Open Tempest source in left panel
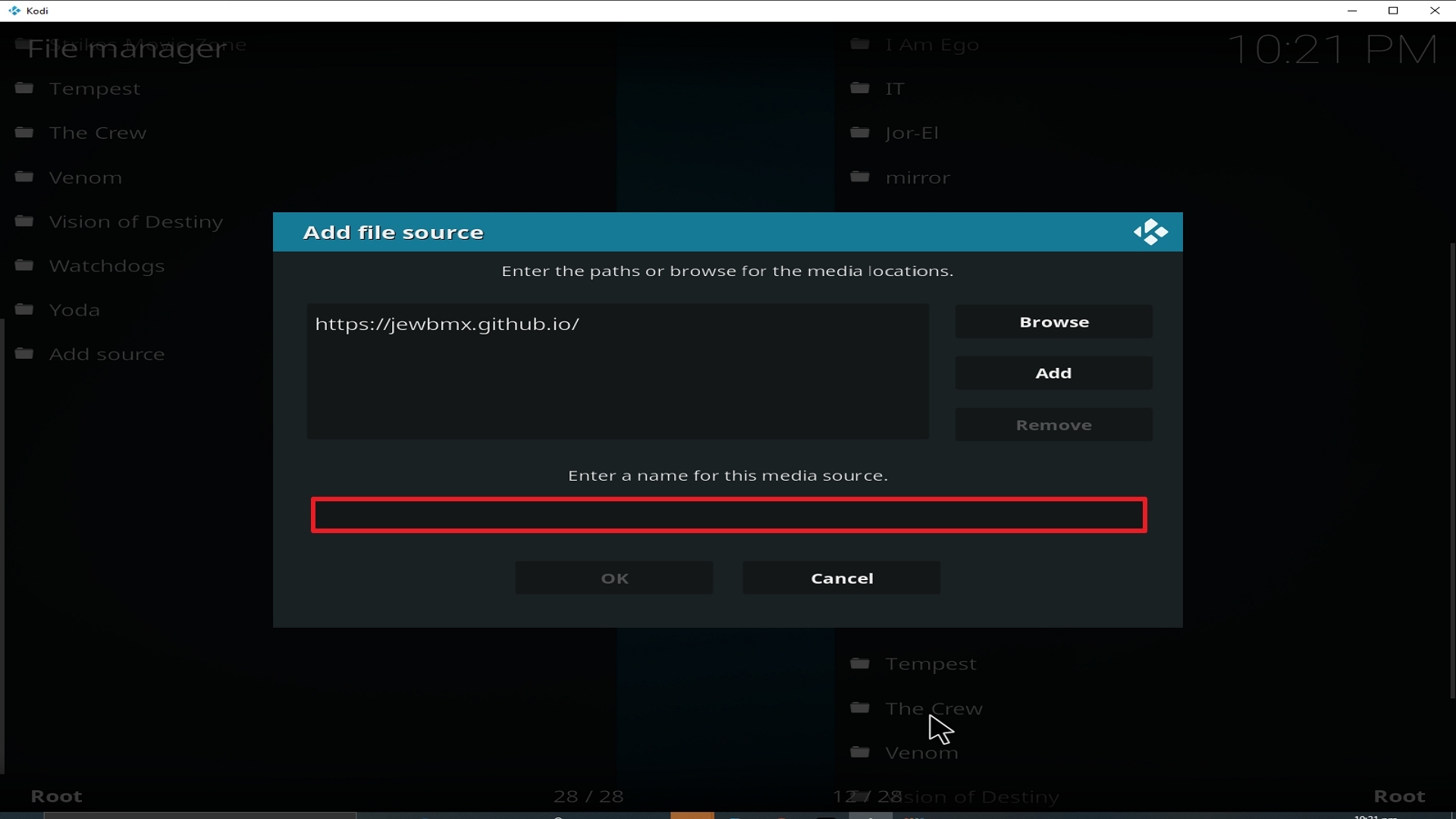The width and height of the screenshot is (1456, 819). [95, 89]
